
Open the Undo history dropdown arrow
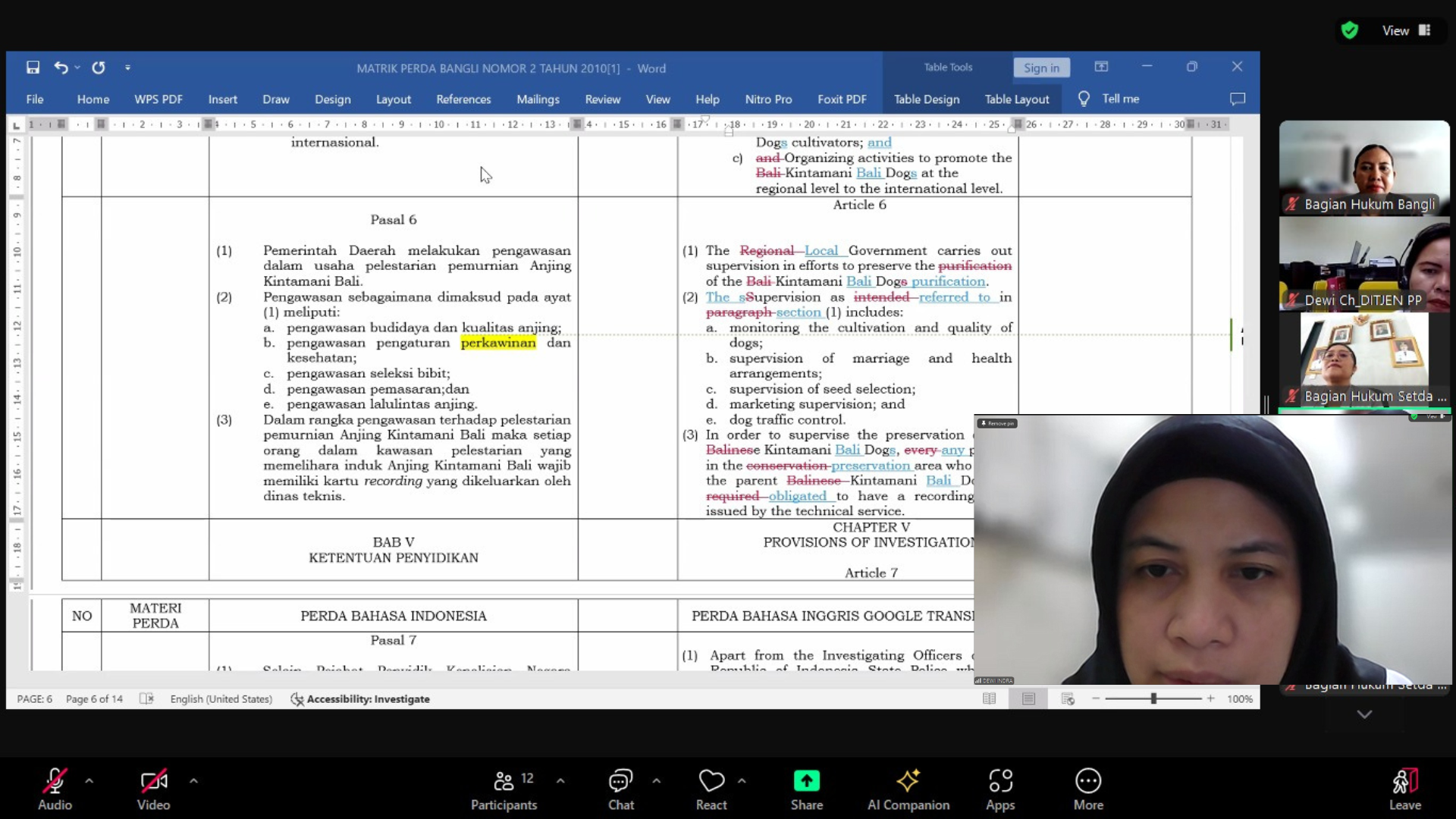77,67
